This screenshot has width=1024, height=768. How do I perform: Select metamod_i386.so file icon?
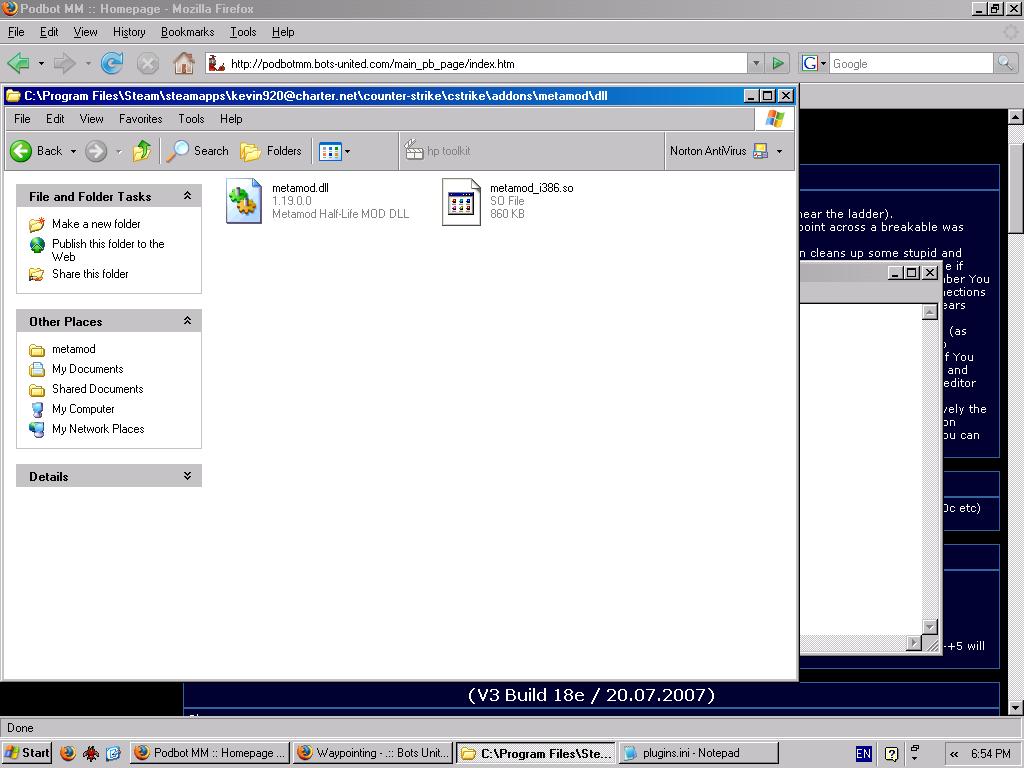(461, 202)
